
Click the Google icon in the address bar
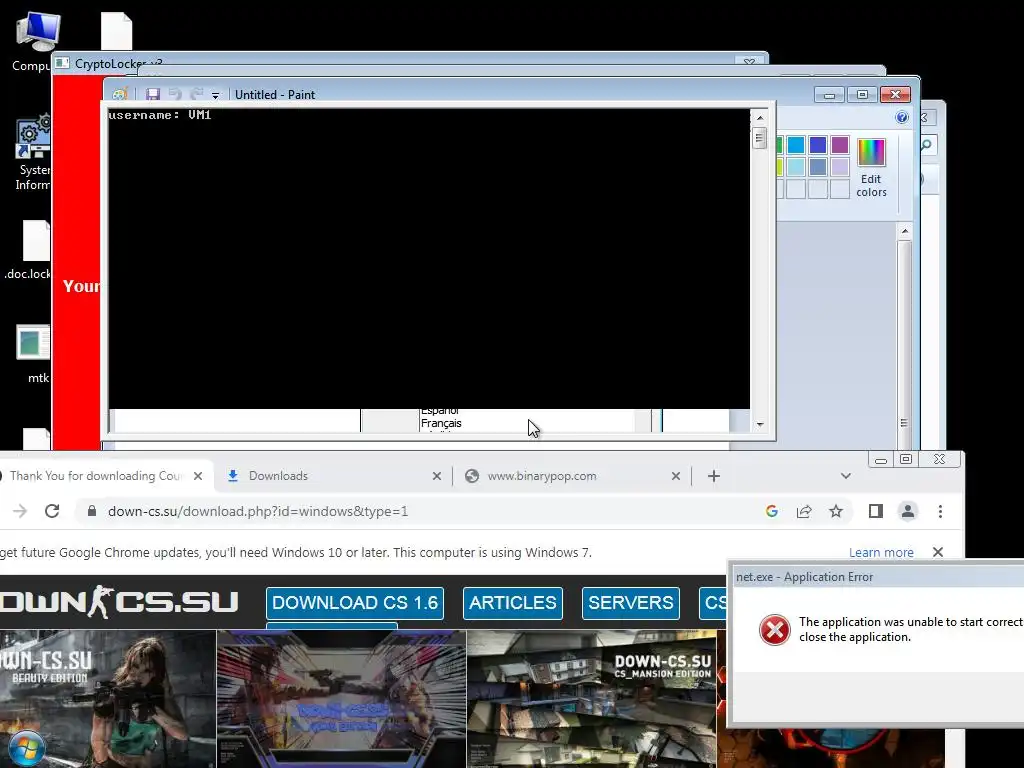(772, 511)
